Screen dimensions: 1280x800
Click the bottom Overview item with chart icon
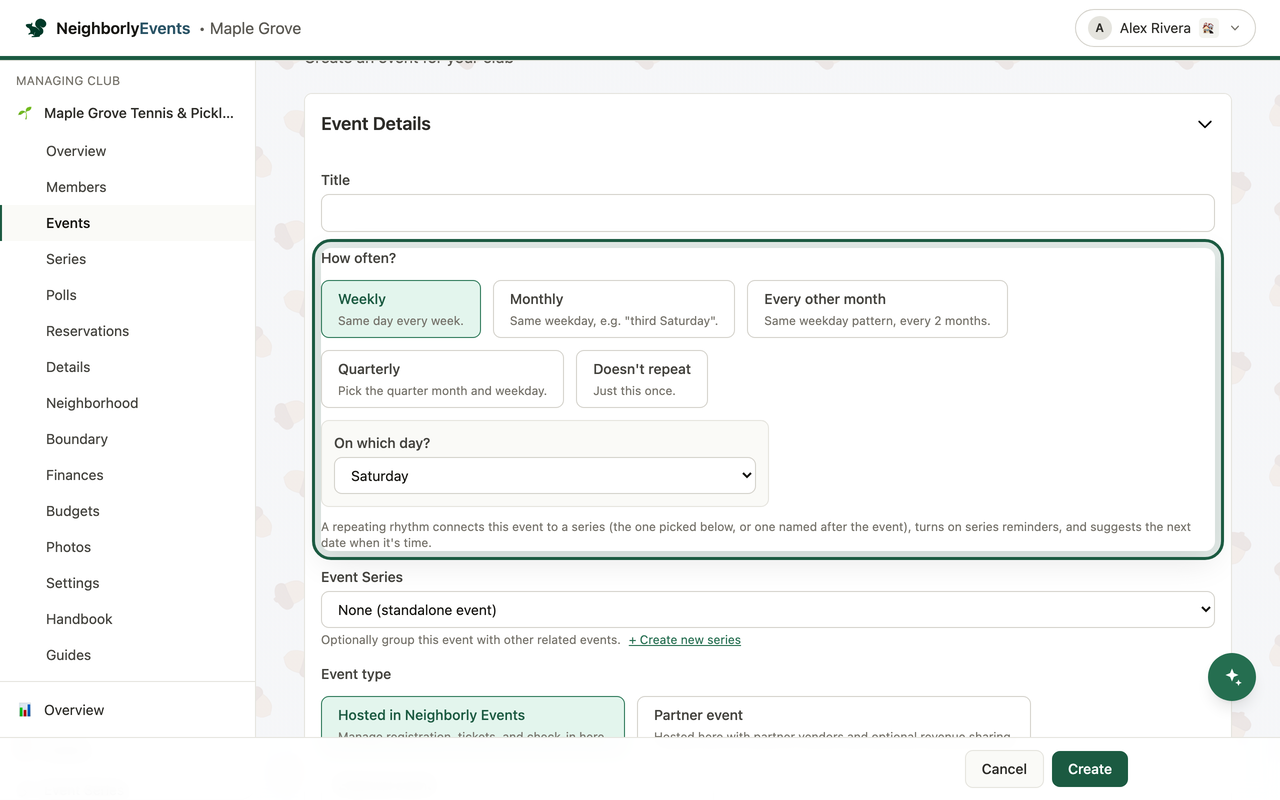(x=127, y=710)
